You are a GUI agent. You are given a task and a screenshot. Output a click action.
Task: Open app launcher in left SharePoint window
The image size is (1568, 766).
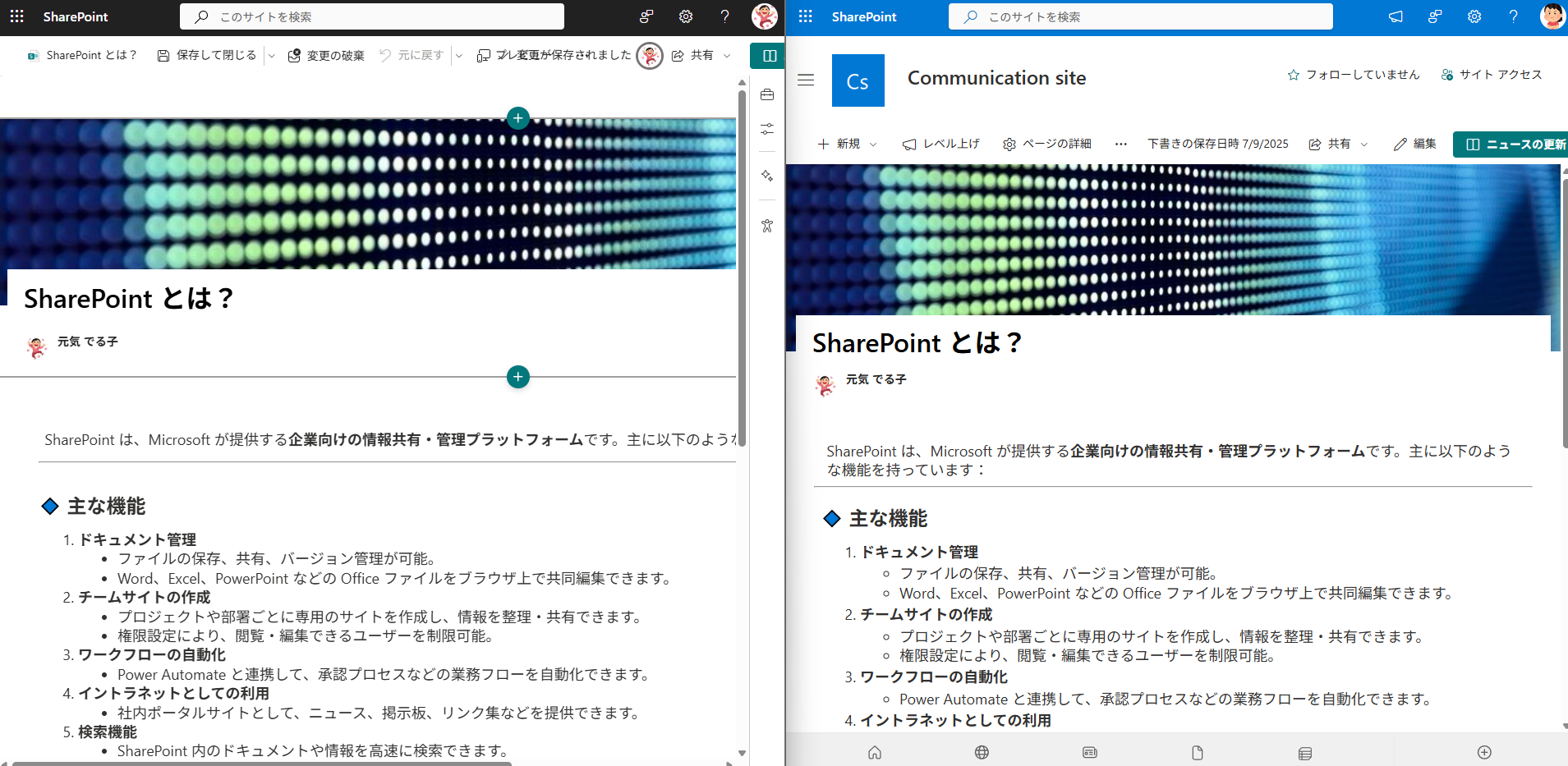(16, 16)
